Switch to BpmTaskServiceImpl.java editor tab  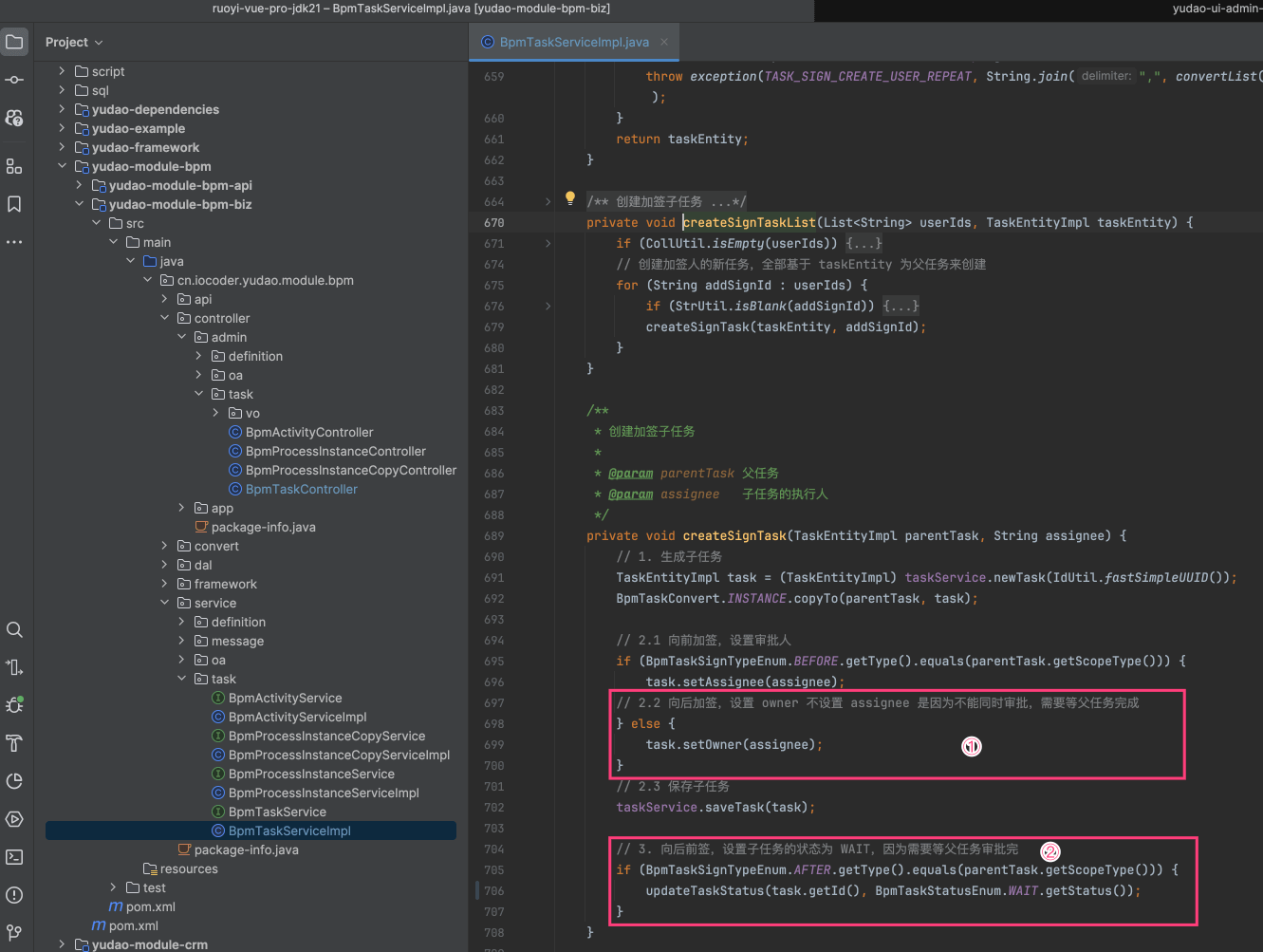(x=573, y=42)
